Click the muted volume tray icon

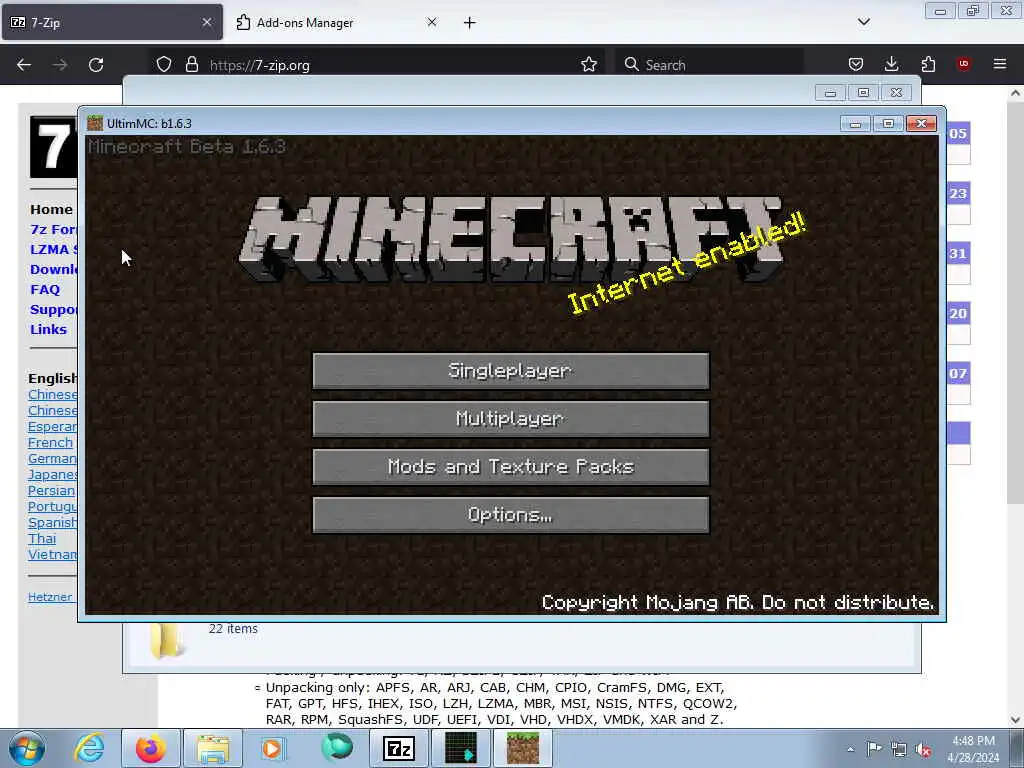923,750
